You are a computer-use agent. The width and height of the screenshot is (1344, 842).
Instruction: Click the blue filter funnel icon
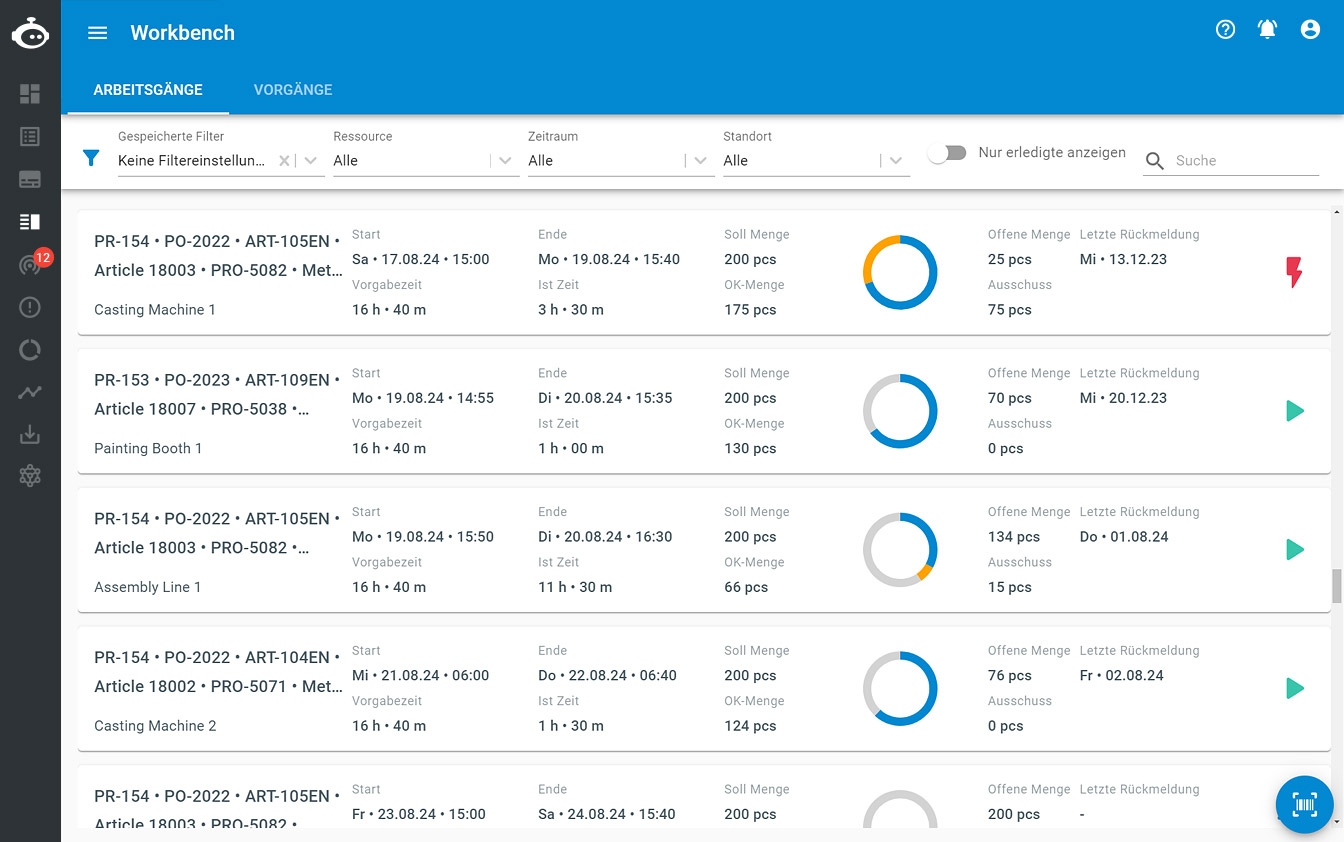pos(91,158)
